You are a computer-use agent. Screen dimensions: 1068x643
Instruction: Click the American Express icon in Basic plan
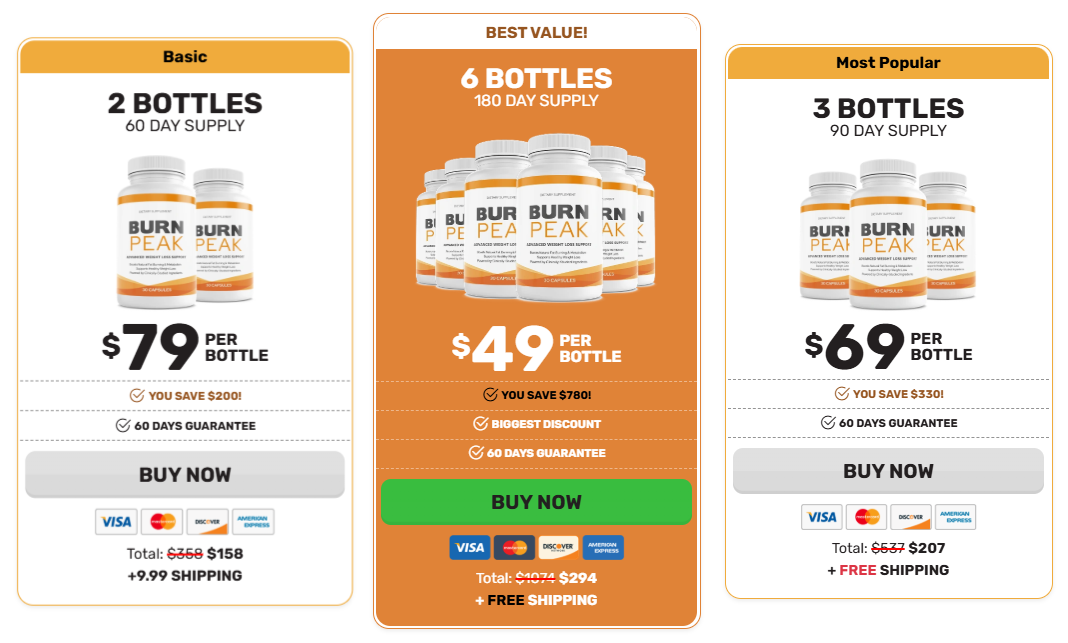[x=252, y=522]
